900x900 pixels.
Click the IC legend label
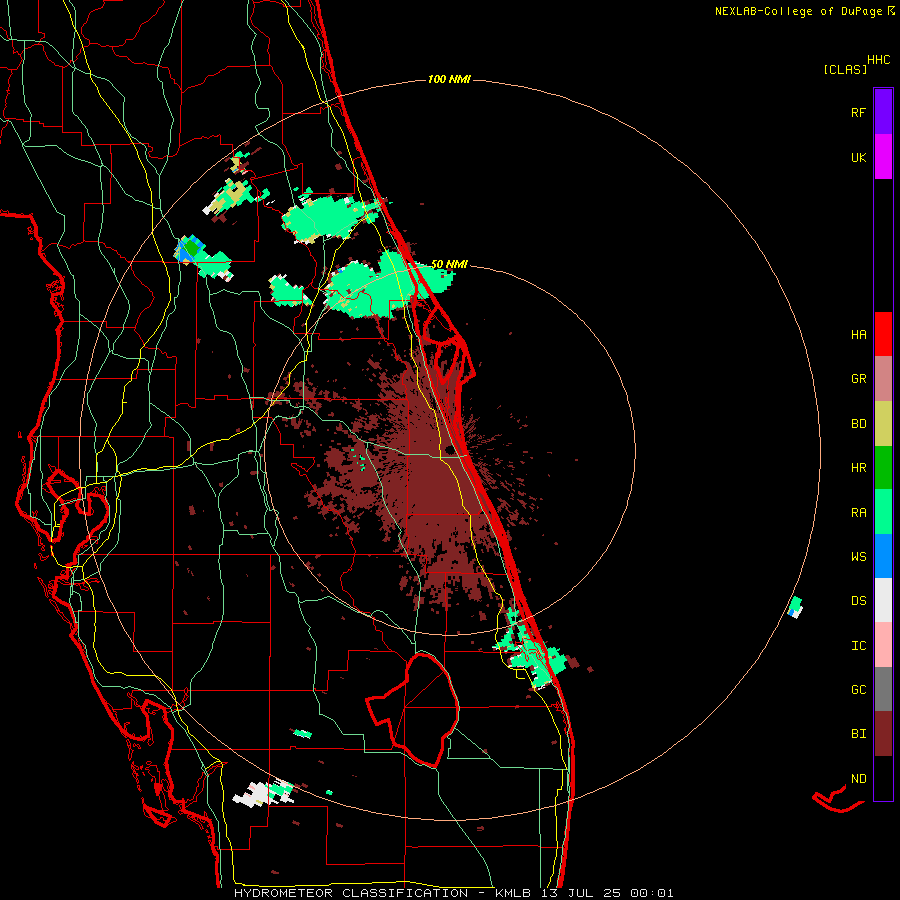click(x=858, y=645)
